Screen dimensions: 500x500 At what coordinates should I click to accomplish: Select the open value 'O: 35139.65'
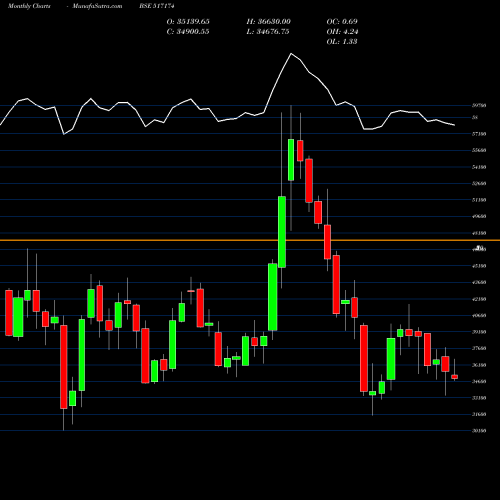pos(188,21)
